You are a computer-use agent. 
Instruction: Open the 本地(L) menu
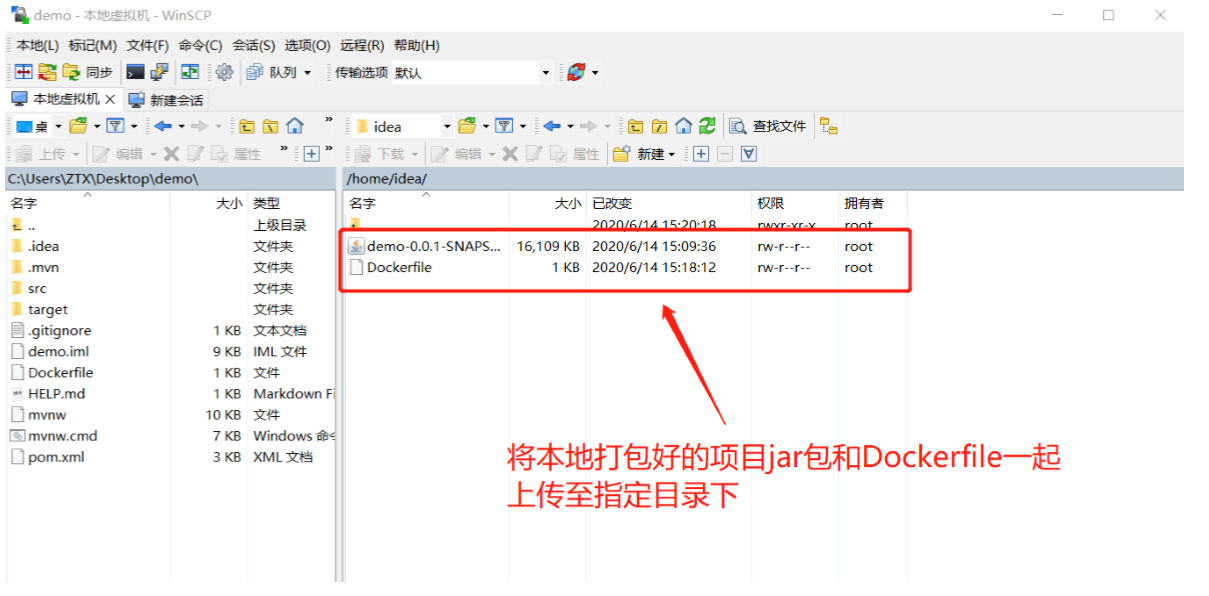click(x=38, y=45)
